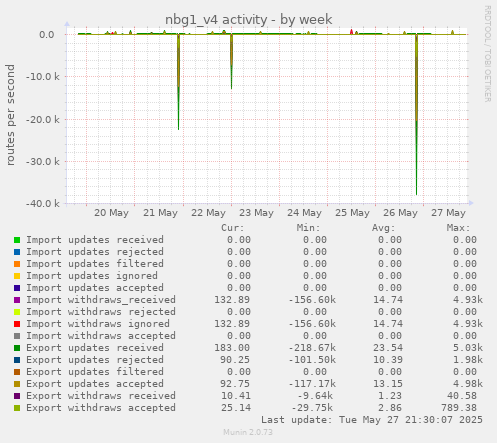Click the 'Cur:' column header
This screenshot has height=443, width=497.
[233, 228]
